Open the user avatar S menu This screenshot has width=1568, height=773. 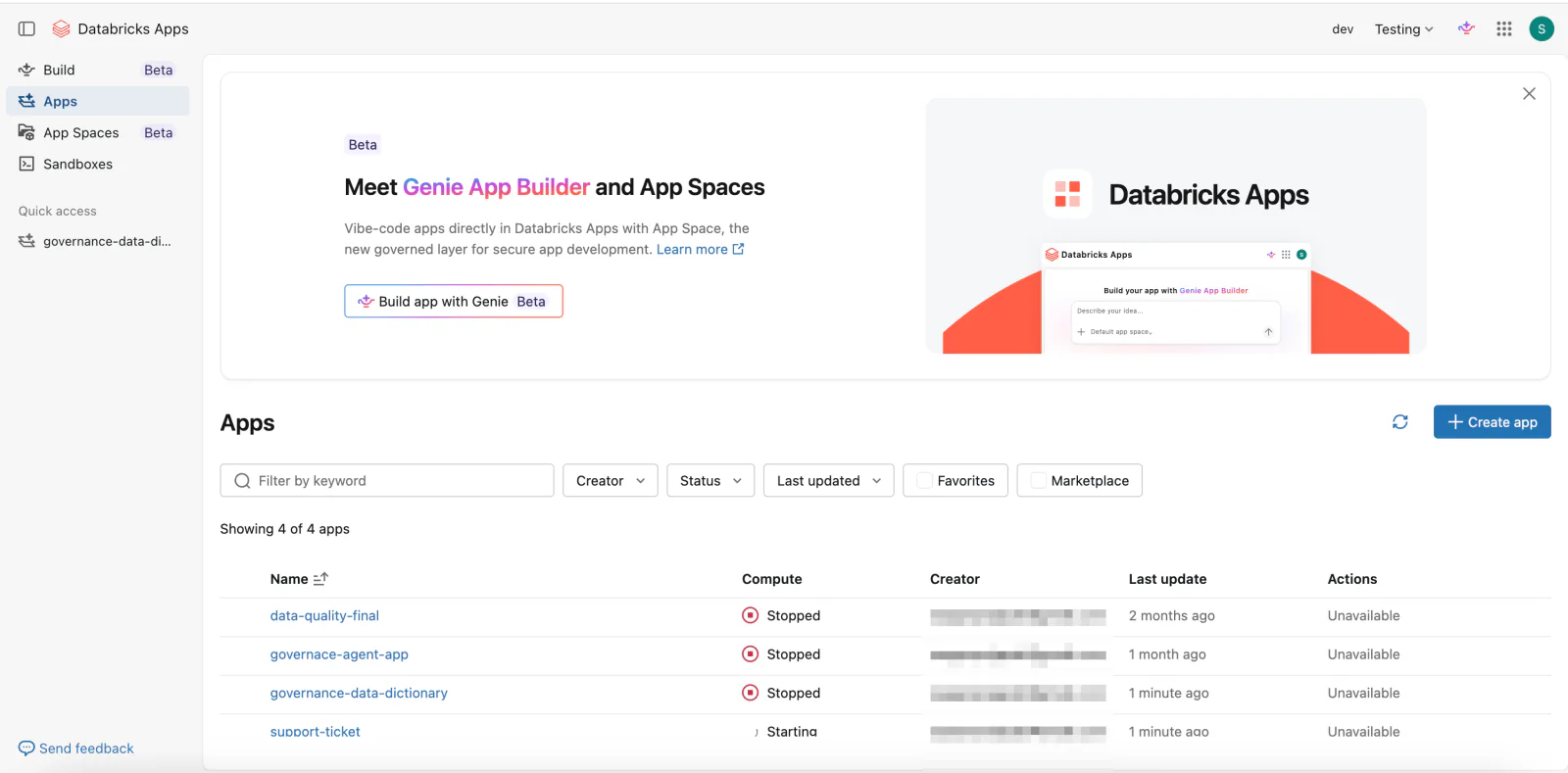[x=1542, y=29]
